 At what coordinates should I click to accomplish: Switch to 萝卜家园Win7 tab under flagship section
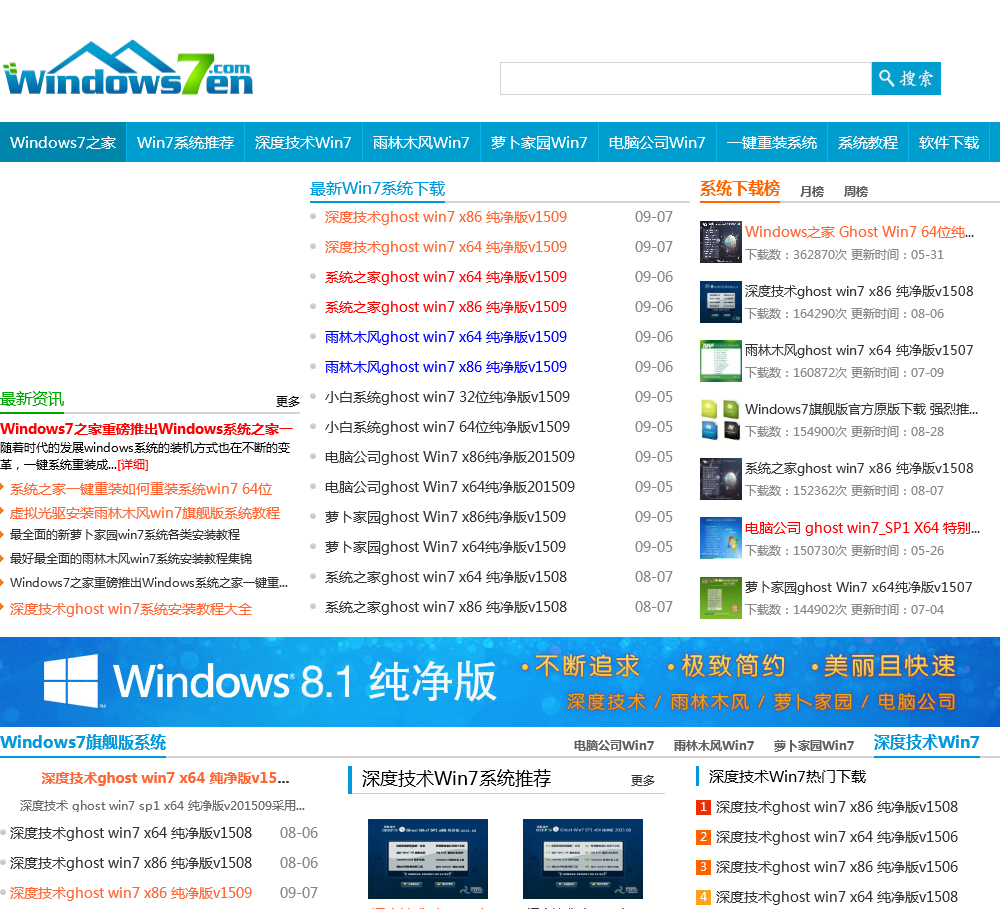(814, 745)
